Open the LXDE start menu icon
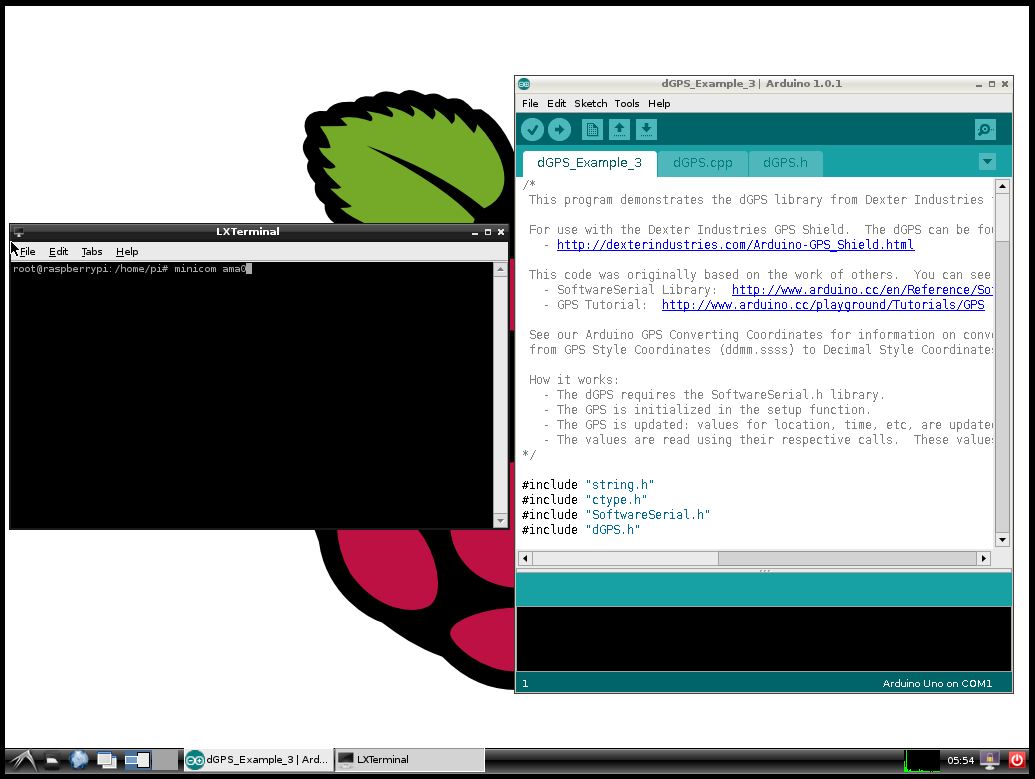This screenshot has height=779, width=1035. click(x=23, y=760)
